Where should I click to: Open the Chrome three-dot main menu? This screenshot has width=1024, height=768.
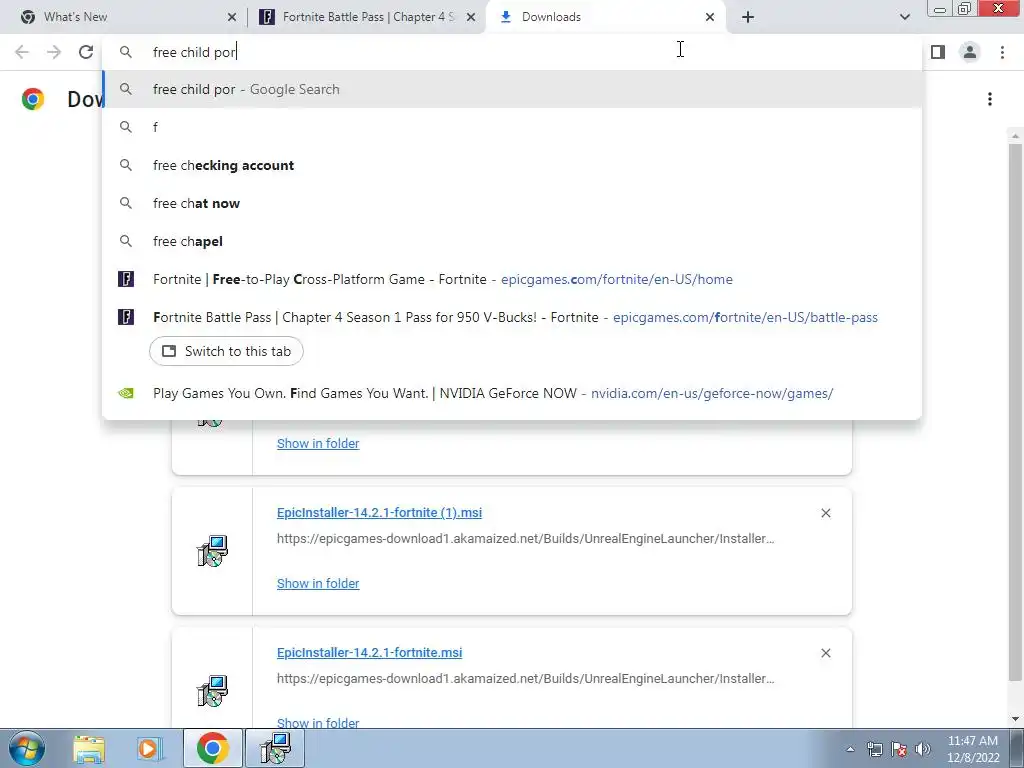point(1002,52)
